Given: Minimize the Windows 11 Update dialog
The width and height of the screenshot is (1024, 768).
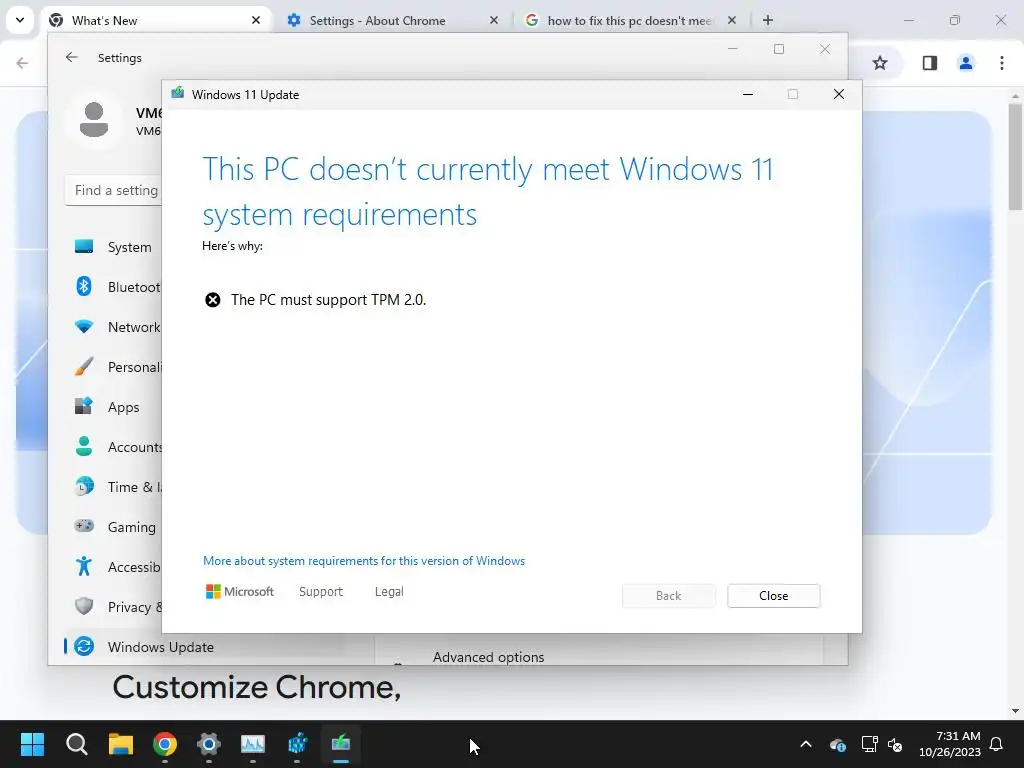Looking at the screenshot, I should tap(748, 95).
